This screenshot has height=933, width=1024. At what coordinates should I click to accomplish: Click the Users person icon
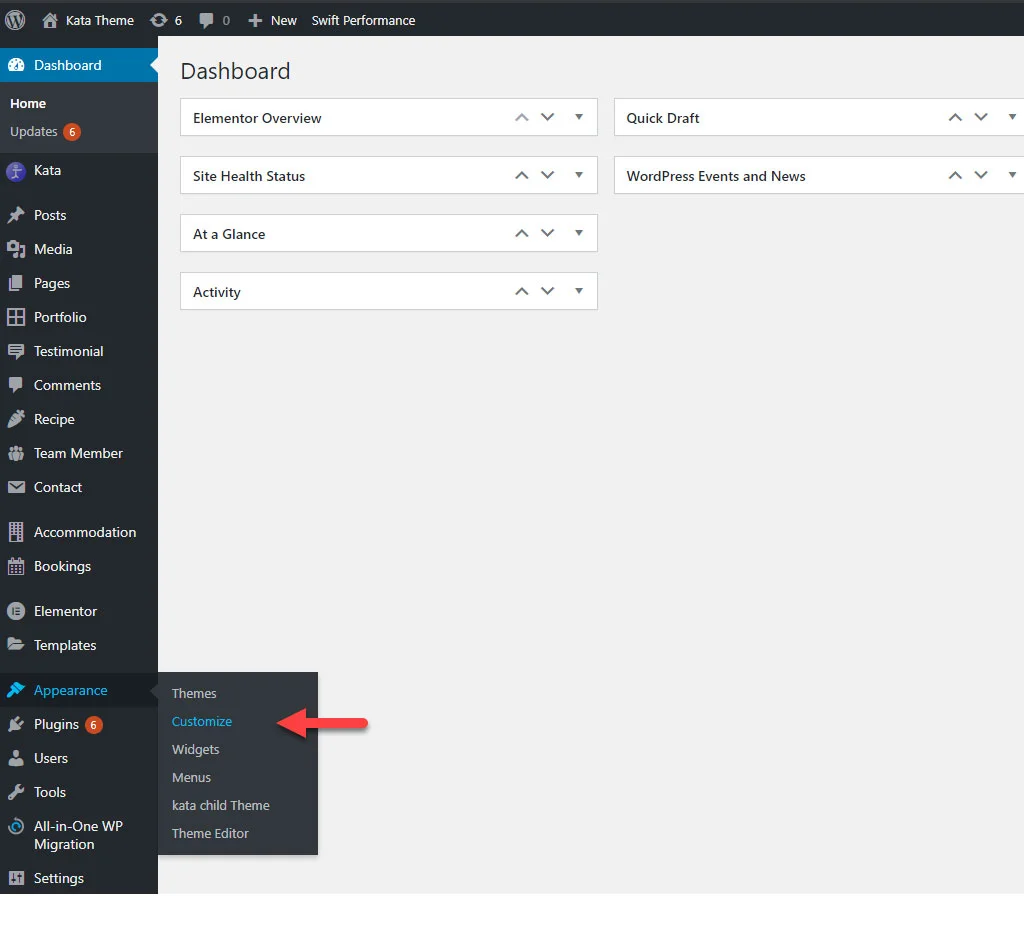16,758
